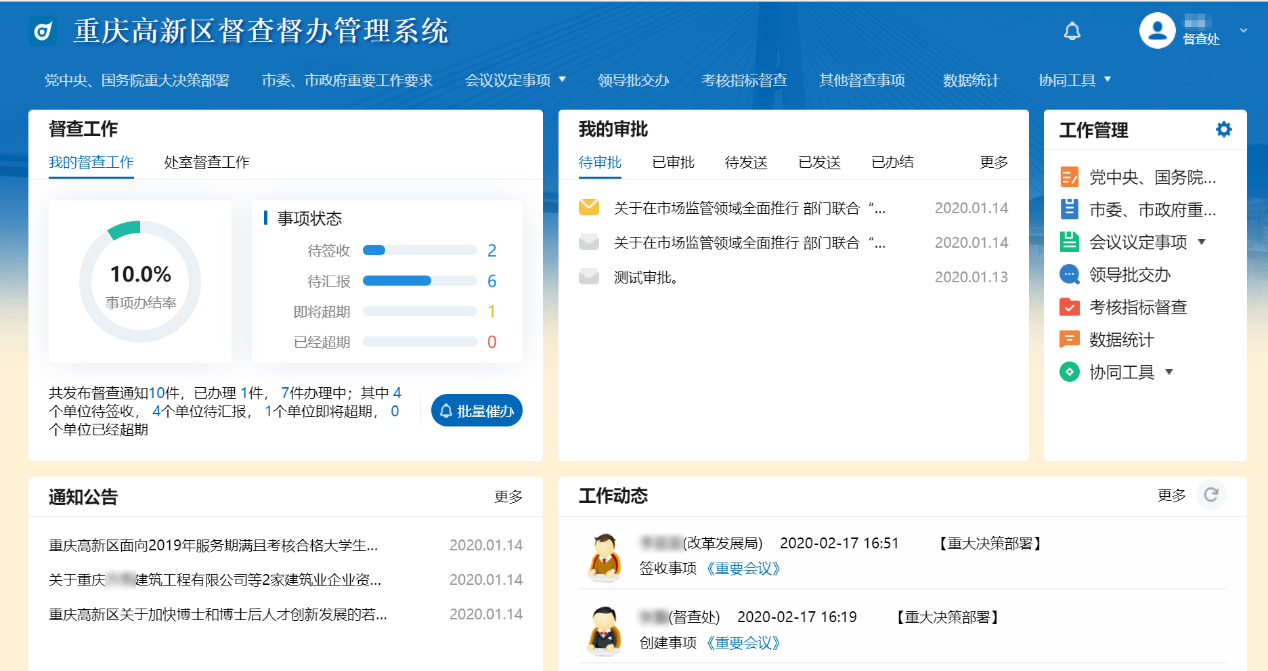This screenshot has height=671, width=1268.
Task: Open 考核指标督查 menu
Action: click(744, 80)
